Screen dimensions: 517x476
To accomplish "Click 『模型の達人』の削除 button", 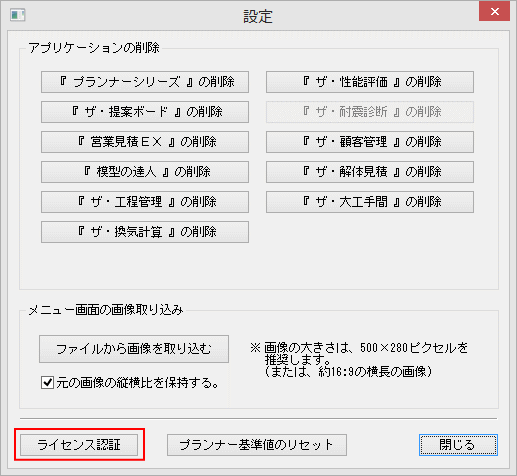I will [145, 172].
